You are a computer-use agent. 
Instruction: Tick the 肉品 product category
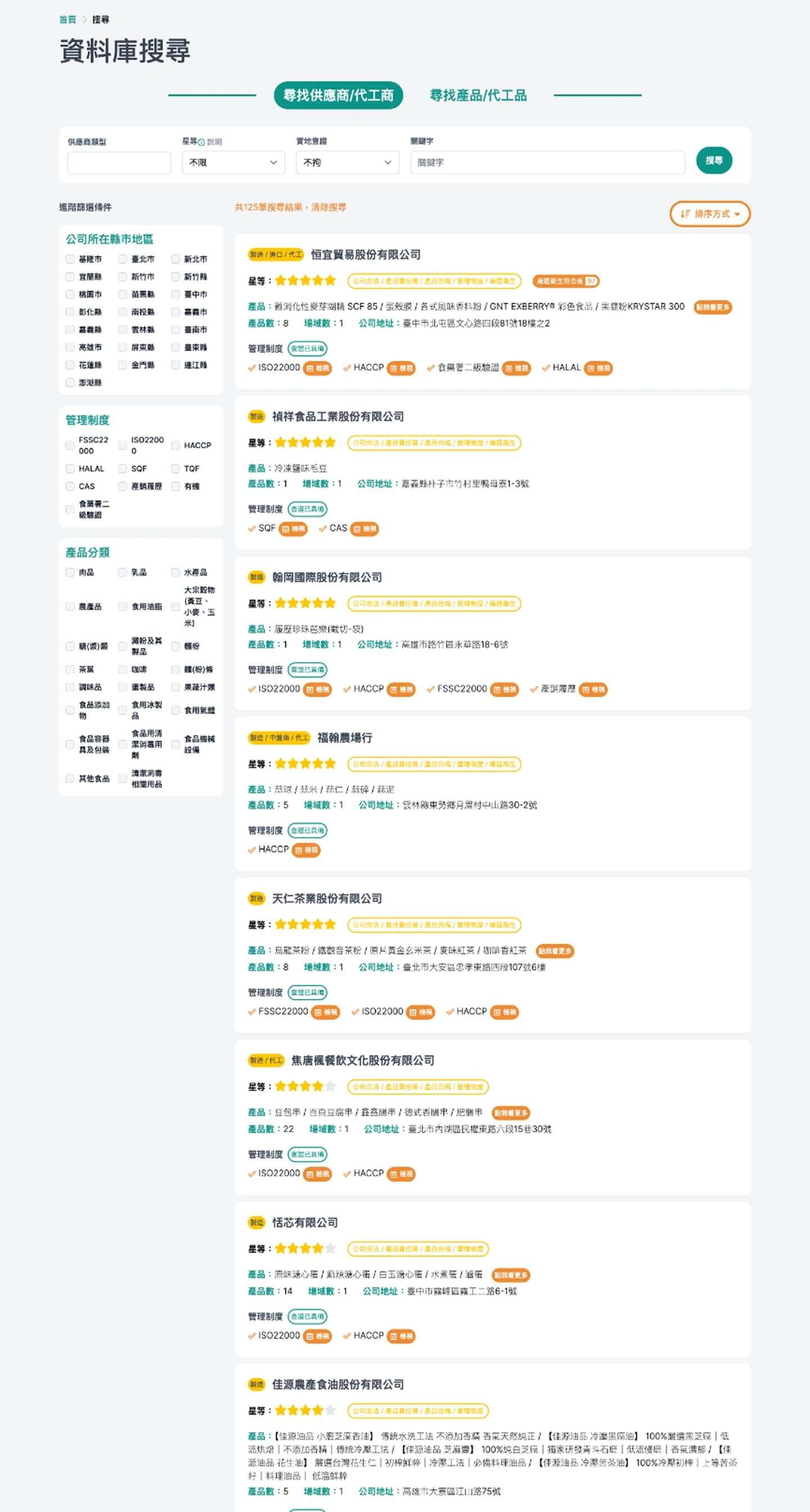click(70, 572)
